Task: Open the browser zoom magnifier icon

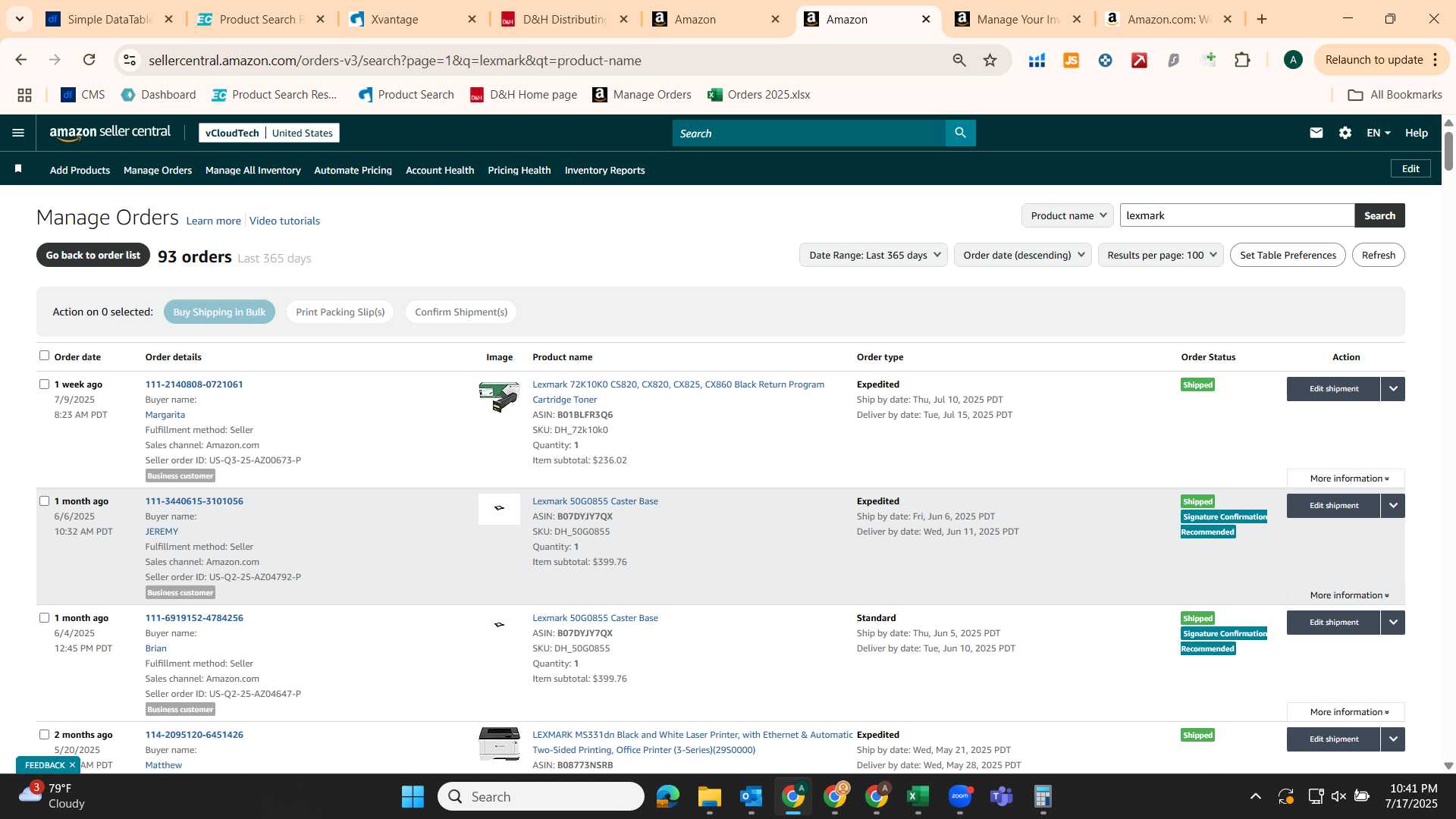Action: 959,60
